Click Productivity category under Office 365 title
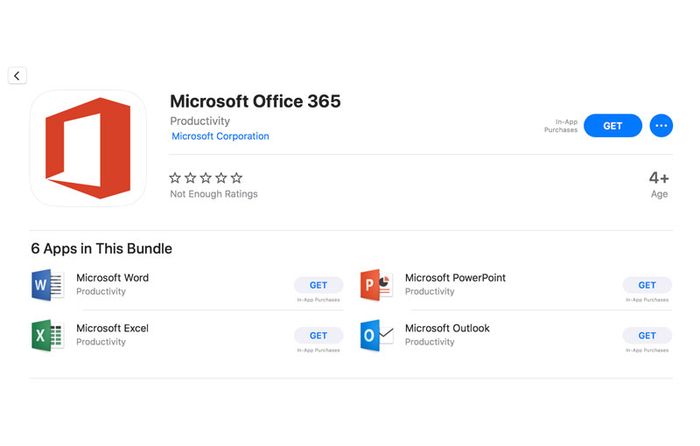 200,121
